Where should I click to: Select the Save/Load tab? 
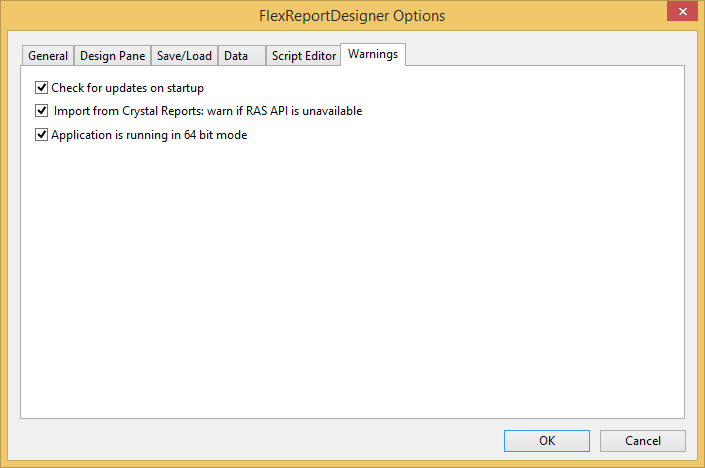[x=184, y=56]
